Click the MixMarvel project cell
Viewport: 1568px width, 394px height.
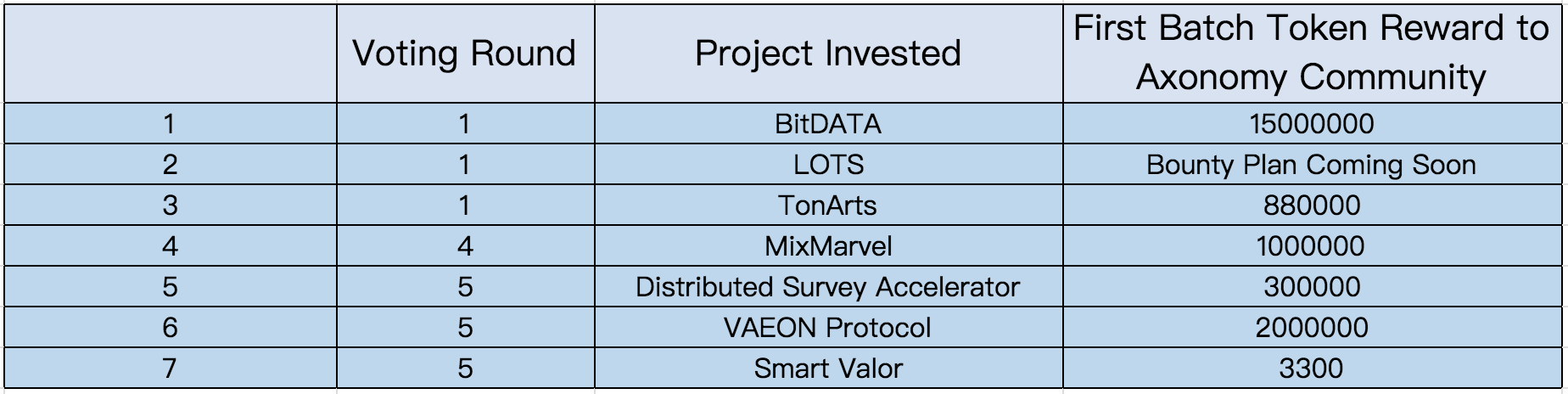pyautogui.click(x=828, y=246)
